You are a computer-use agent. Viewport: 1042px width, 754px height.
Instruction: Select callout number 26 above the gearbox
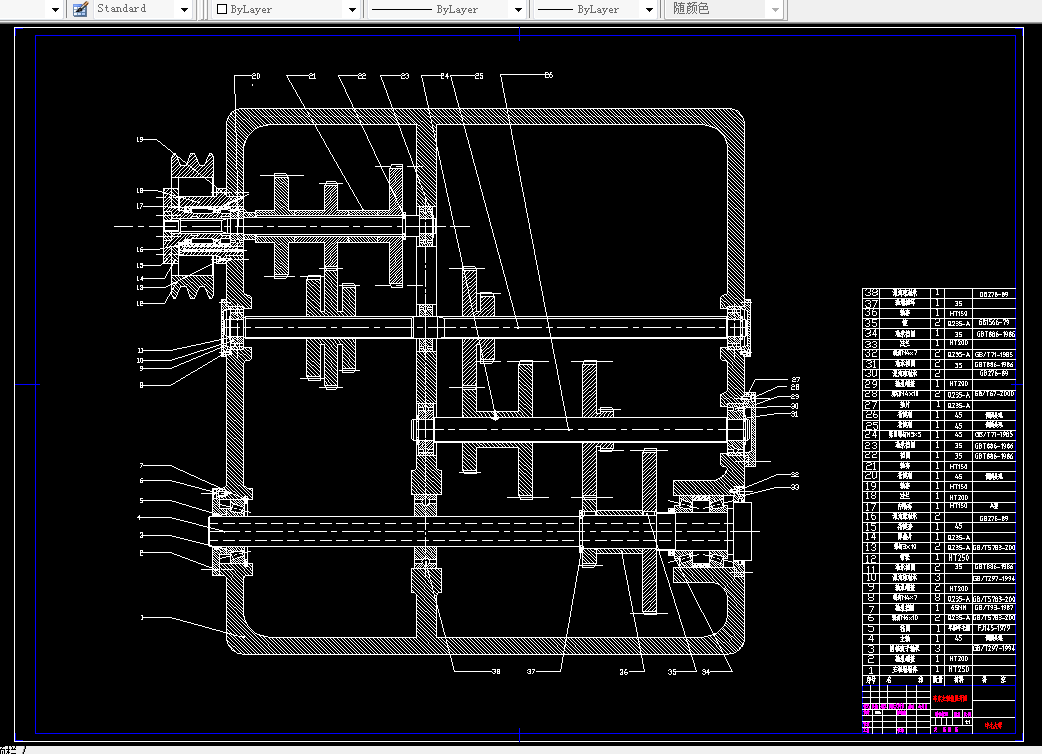coord(548,75)
